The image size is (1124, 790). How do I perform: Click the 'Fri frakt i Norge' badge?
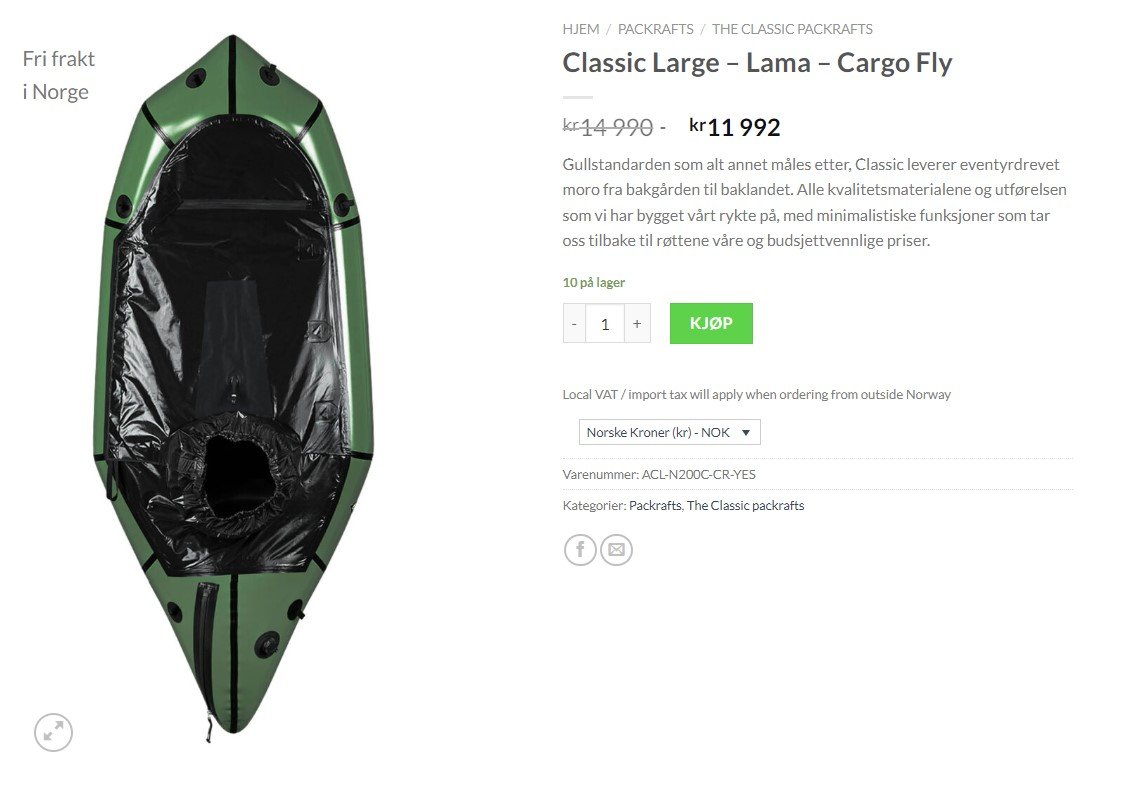(x=58, y=75)
